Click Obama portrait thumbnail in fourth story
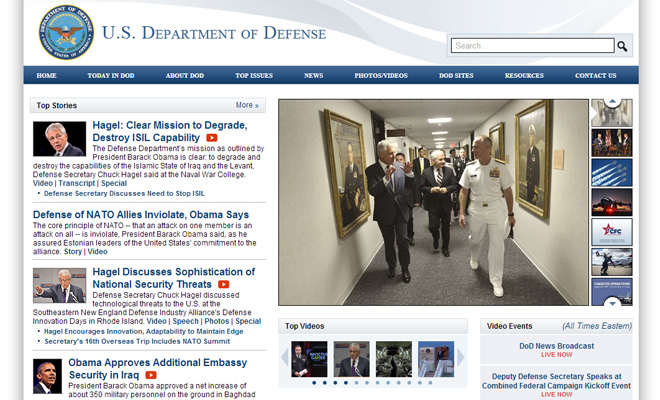 pyautogui.click(x=48, y=376)
